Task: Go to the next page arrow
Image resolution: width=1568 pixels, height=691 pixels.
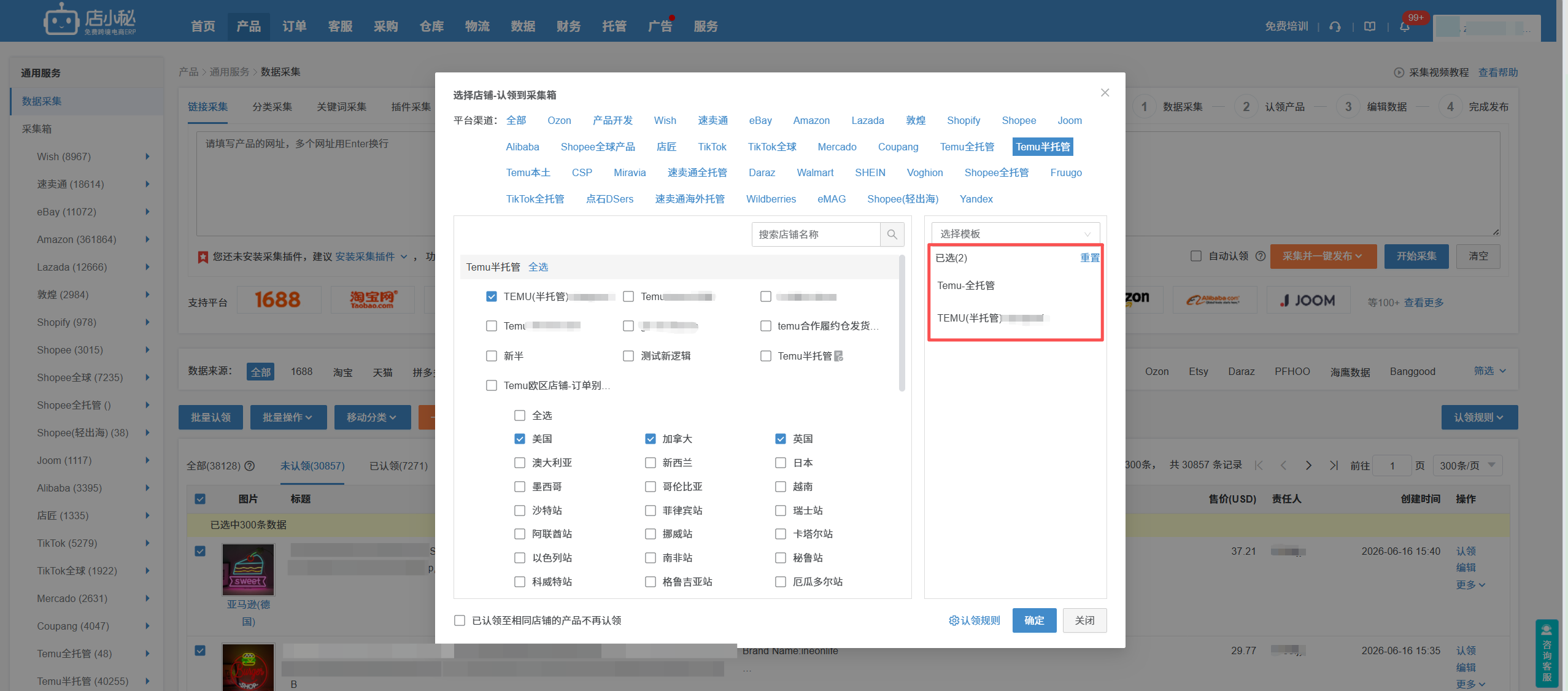Action: (x=1308, y=465)
